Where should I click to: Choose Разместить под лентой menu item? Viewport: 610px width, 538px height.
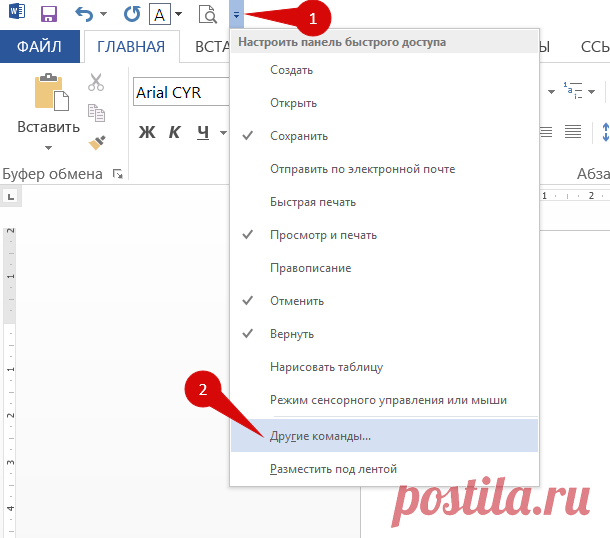[384, 469]
